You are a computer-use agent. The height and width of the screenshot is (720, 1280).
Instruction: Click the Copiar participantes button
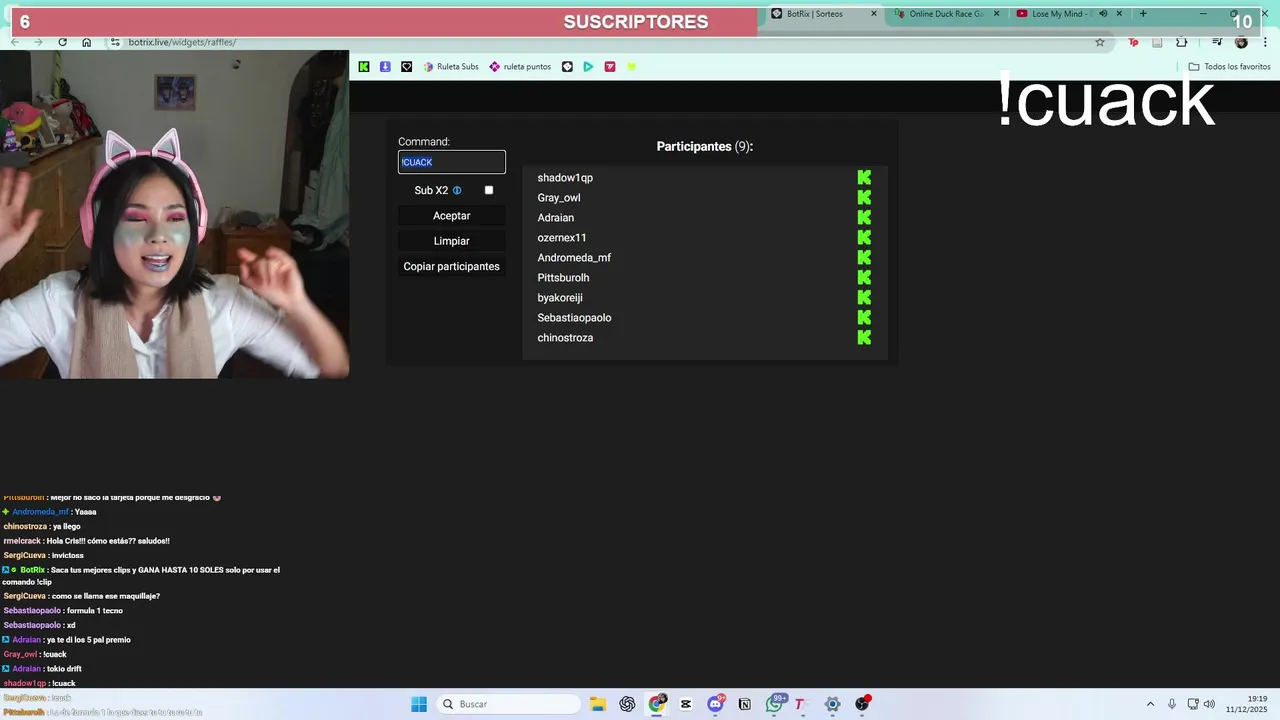[x=451, y=266]
